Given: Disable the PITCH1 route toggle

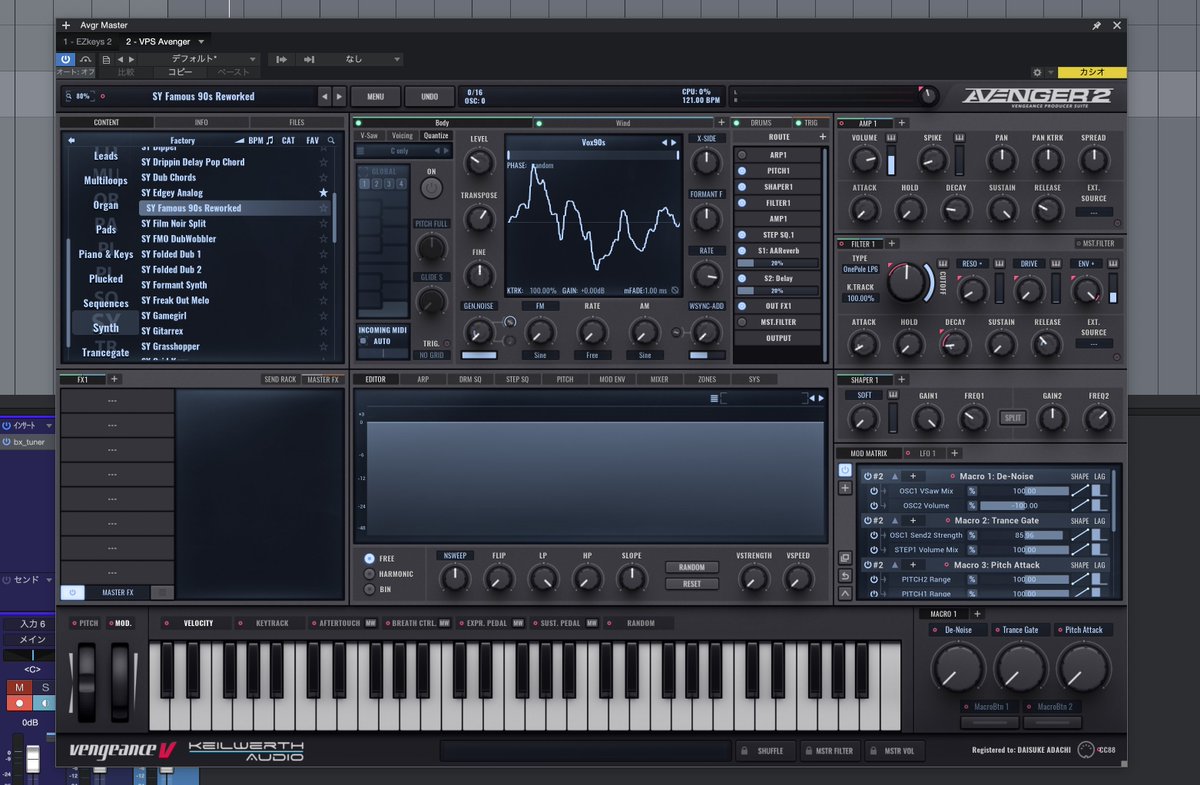Looking at the screenshot, I should pos(742,171).
